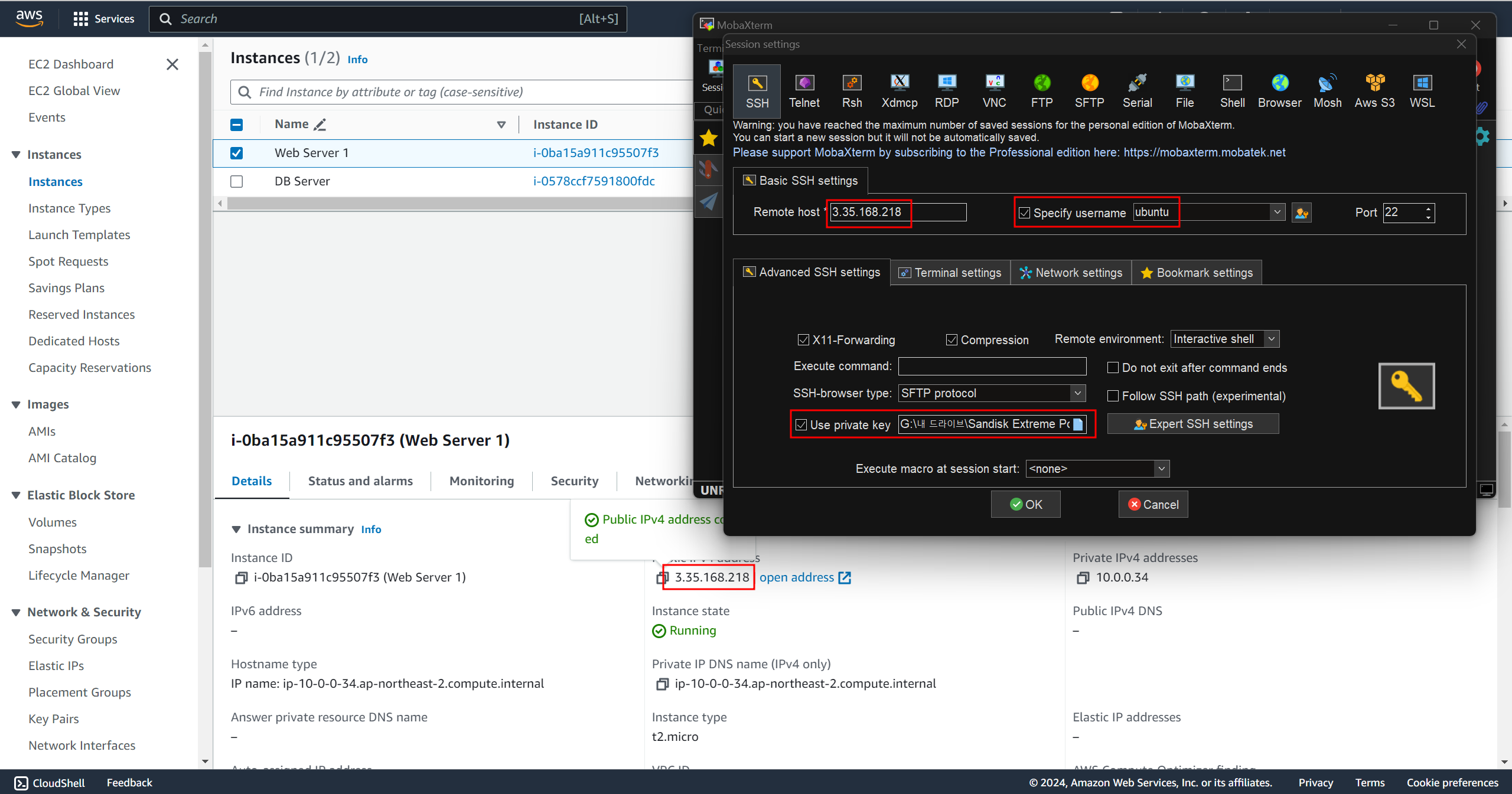Viewport: 1512px width, 794px height.
Task: Select the SFTP session type icon
Action: pyautogui.click(x=1090, y=90)
